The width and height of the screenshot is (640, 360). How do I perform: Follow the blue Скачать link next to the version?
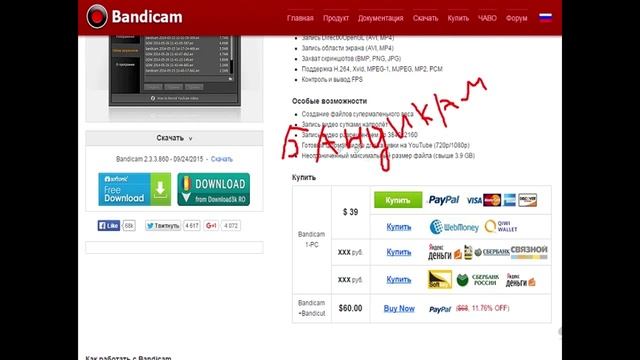tap(222, 159)
